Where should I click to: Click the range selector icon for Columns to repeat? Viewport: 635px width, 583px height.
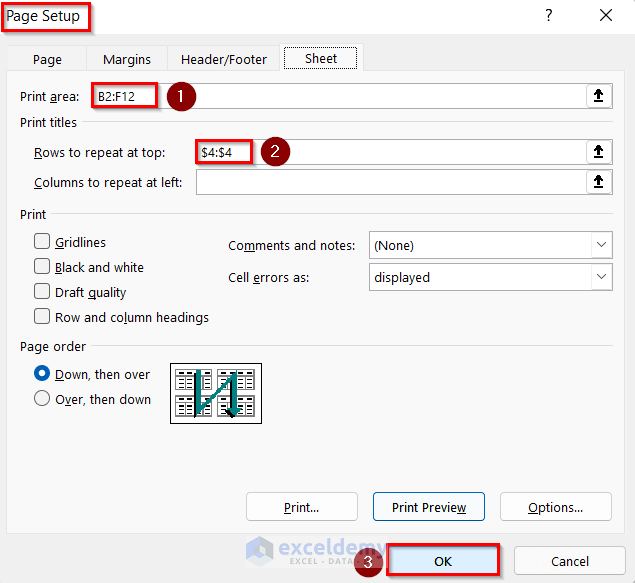[599, 182]
